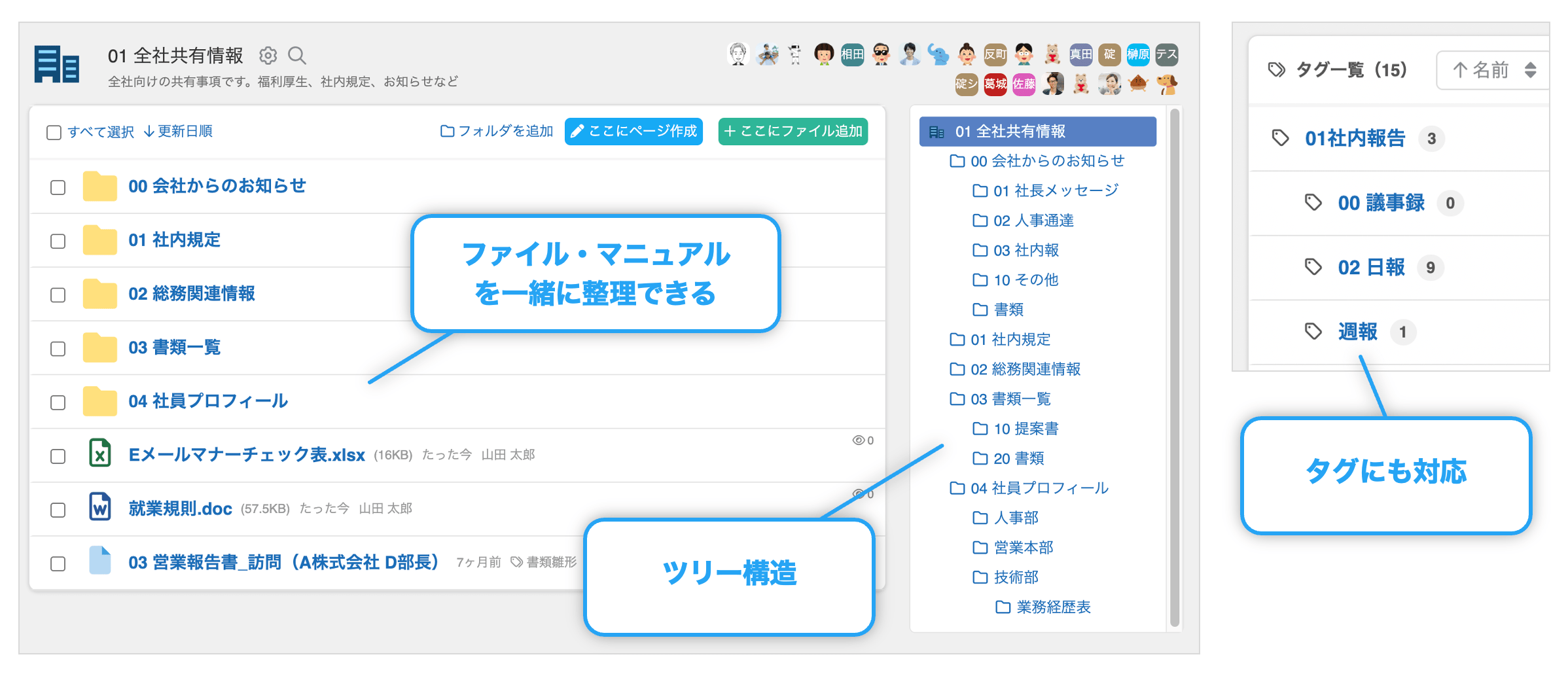The image size is (1568, 678).
Task: Click the pink 佐藤 member avatar
Action: (x=1024, y=84)
